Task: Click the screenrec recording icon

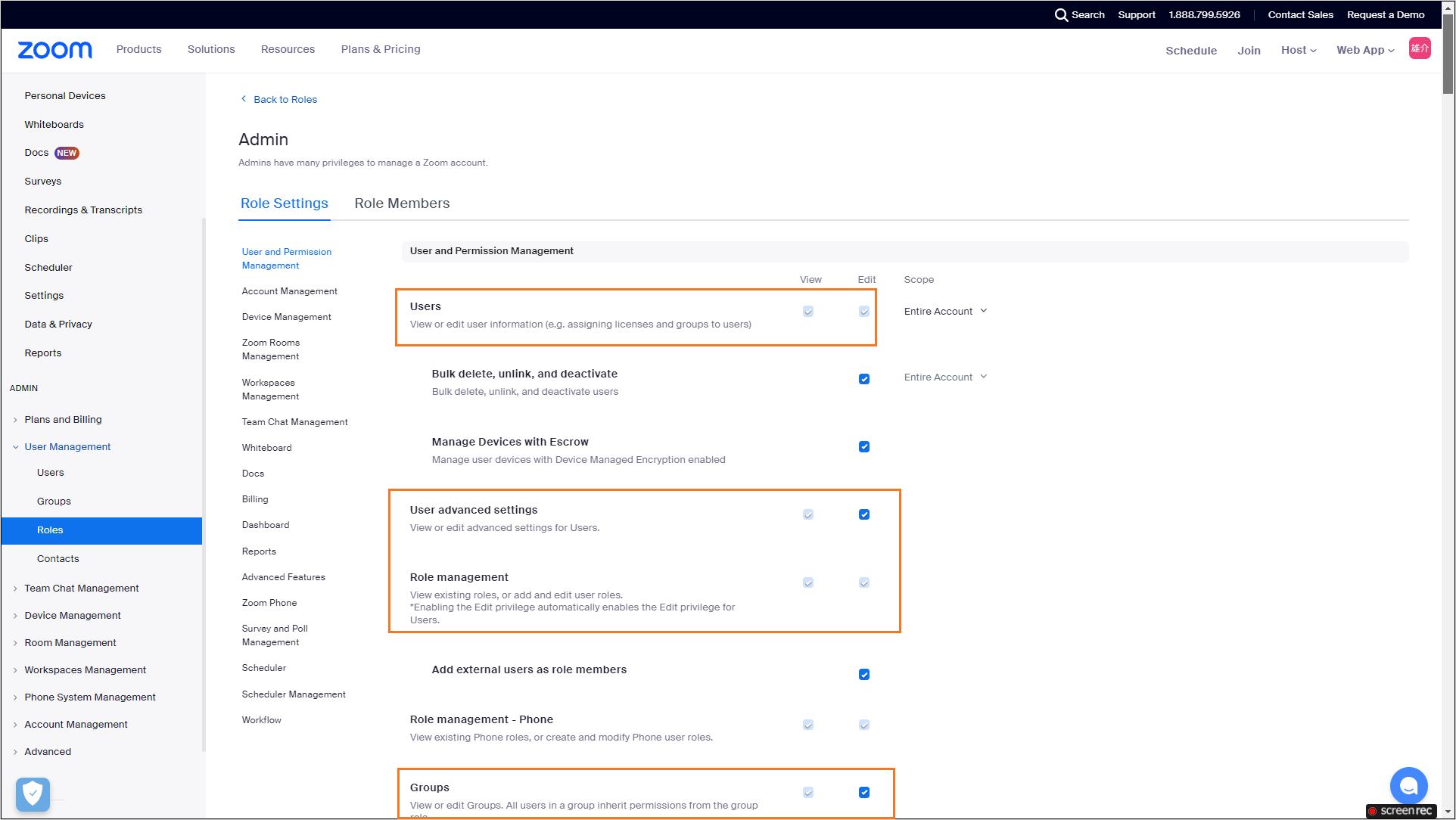Action: (x=1372, y=811)
